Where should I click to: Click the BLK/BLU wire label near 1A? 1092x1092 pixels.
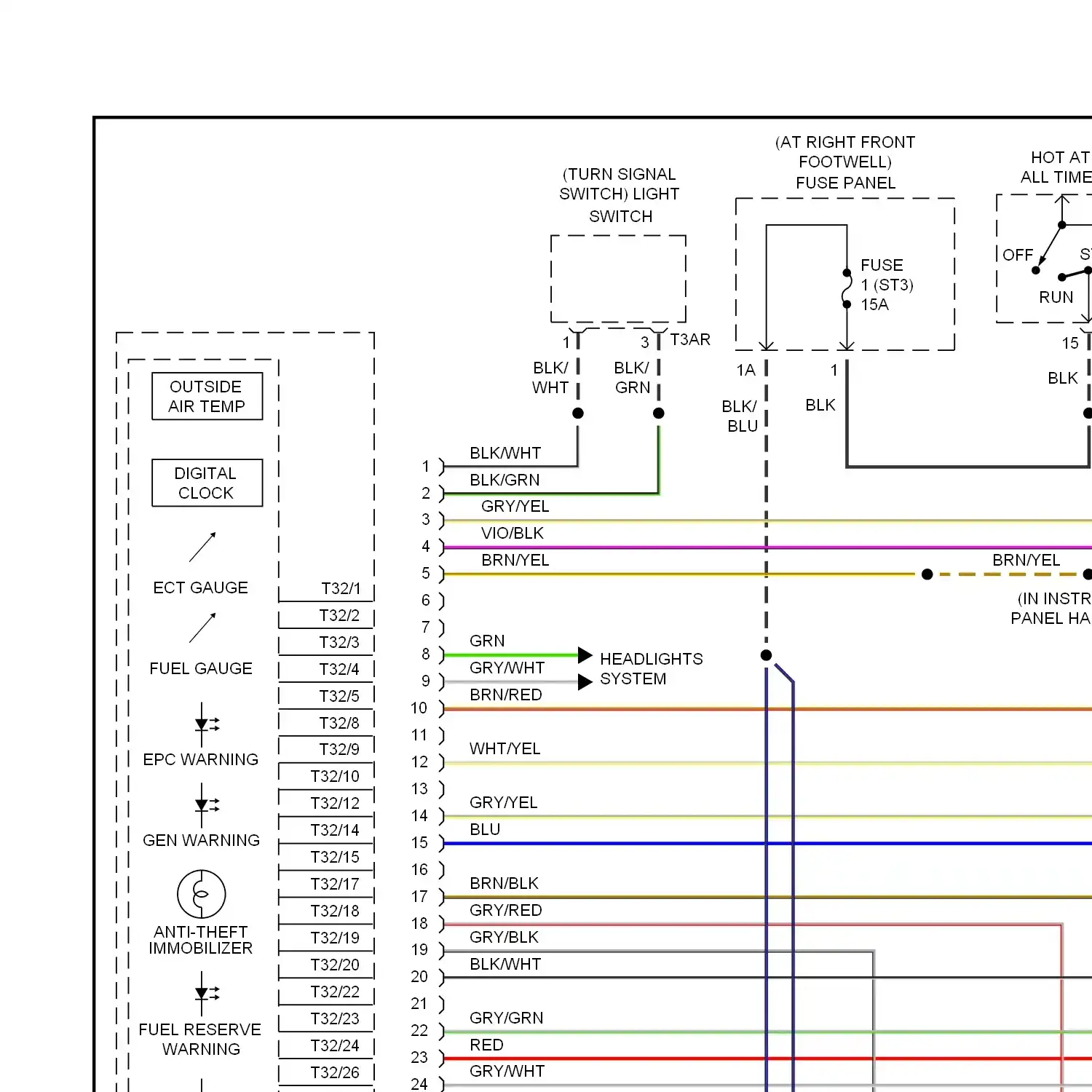pyautogui.click(x=740, y=416)
